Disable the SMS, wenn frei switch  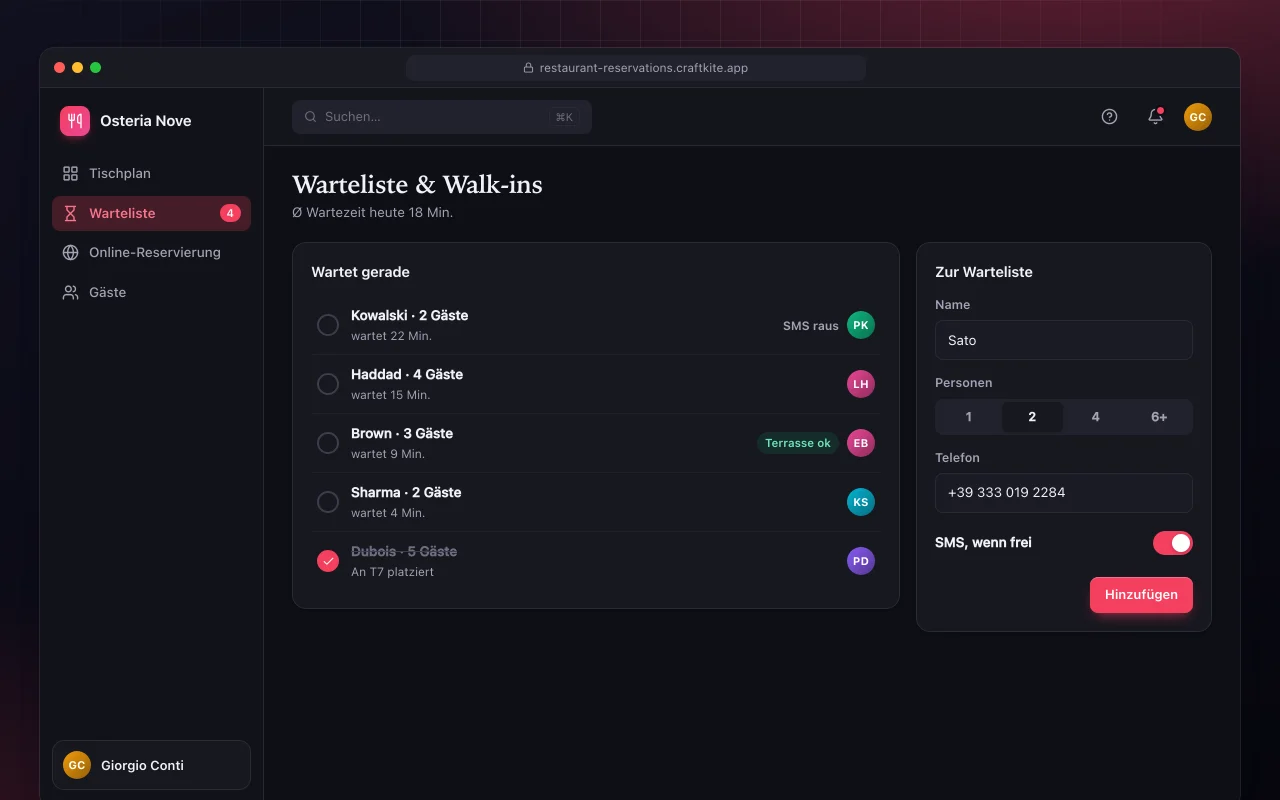click(1173, 543)
